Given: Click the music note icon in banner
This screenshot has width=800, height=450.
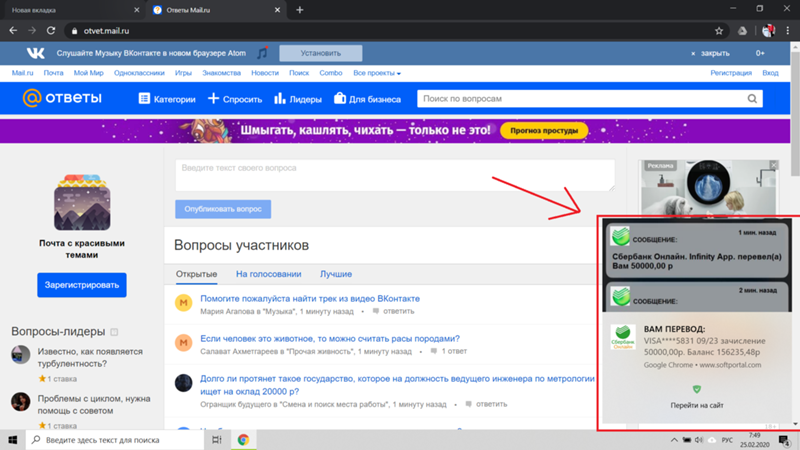Looking at the screenshot, I should 262,53.
